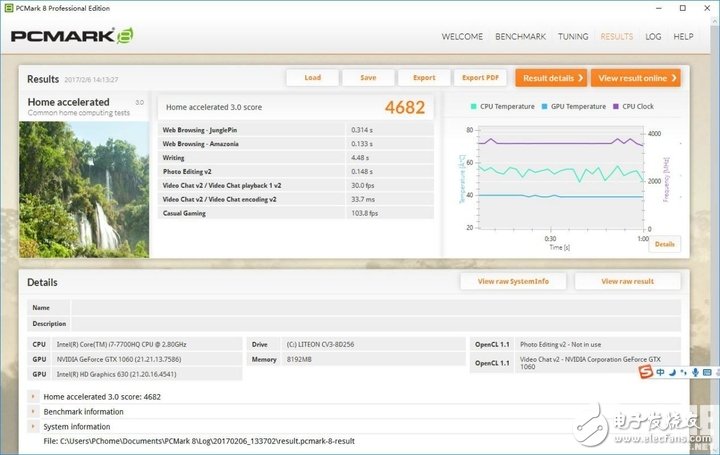The width and height of the screenshot is (720, 455).
Task: Click the PCMark 8 title bar app icon
Action: click(x=8, y=7)
